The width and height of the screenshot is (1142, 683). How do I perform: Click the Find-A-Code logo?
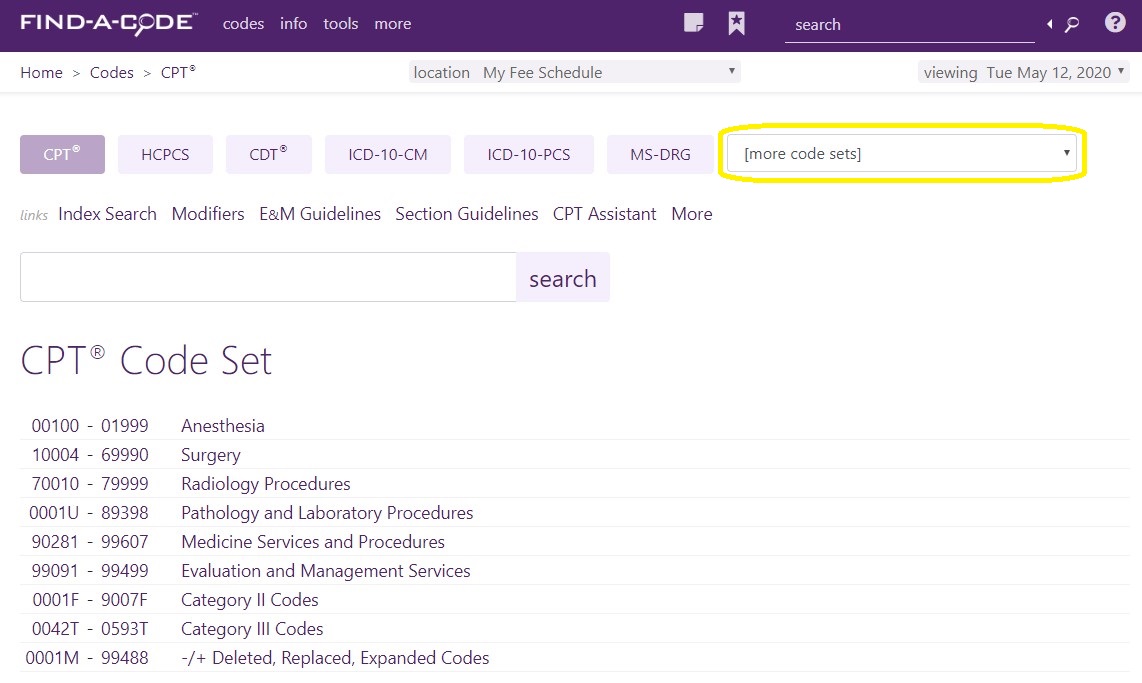(109, 23)
